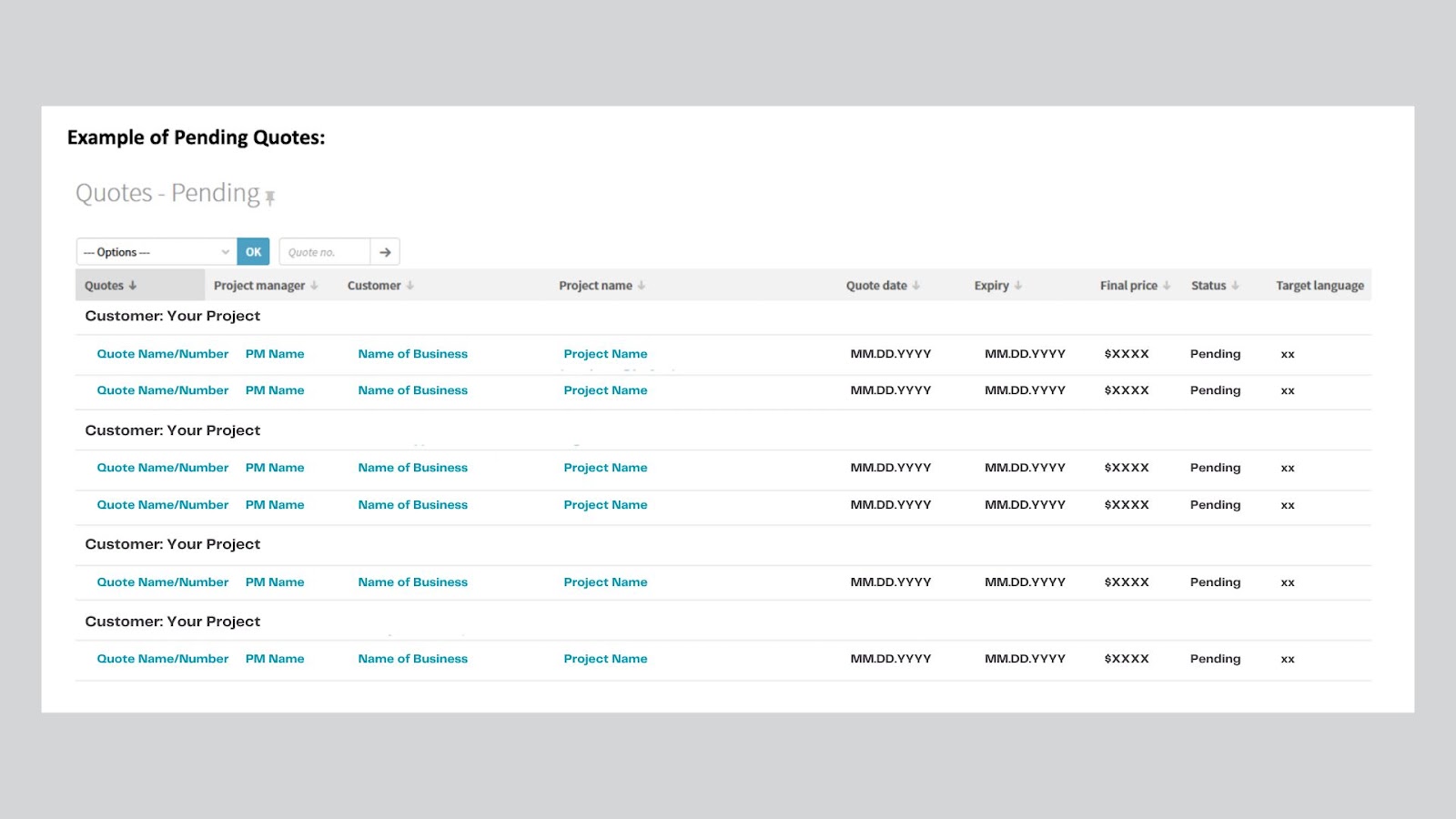Open the fifth row's Name of Business link

412,582
